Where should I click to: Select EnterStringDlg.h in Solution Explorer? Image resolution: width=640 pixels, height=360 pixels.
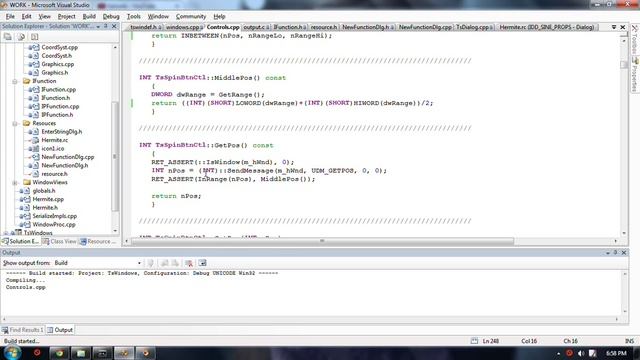pyautogui.click(x=62, y=132)
